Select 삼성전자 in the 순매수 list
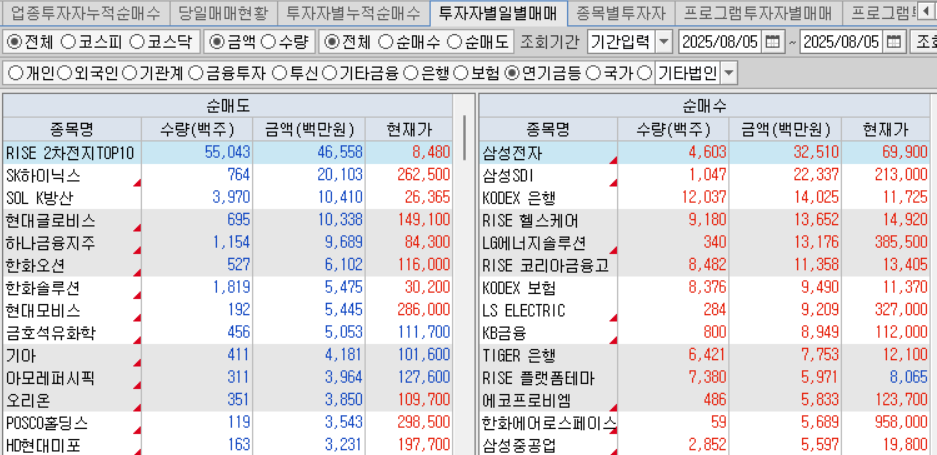Viewport: 937px width, 455px height. click(705, 152)
